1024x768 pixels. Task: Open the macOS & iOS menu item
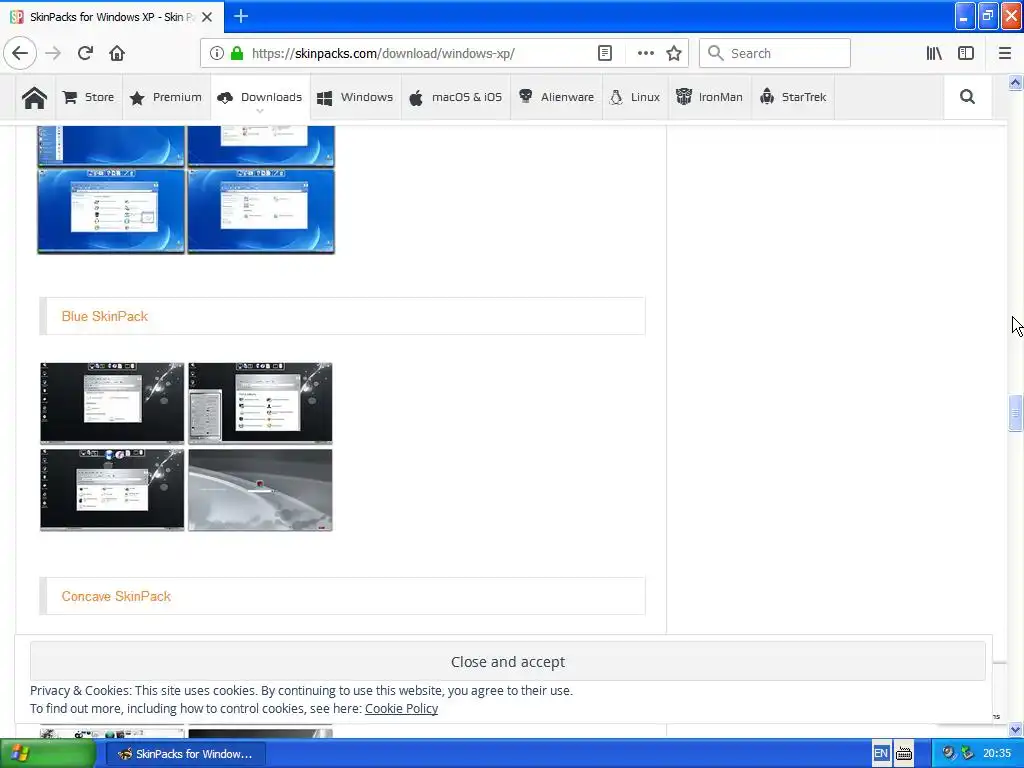pos(455,97)
